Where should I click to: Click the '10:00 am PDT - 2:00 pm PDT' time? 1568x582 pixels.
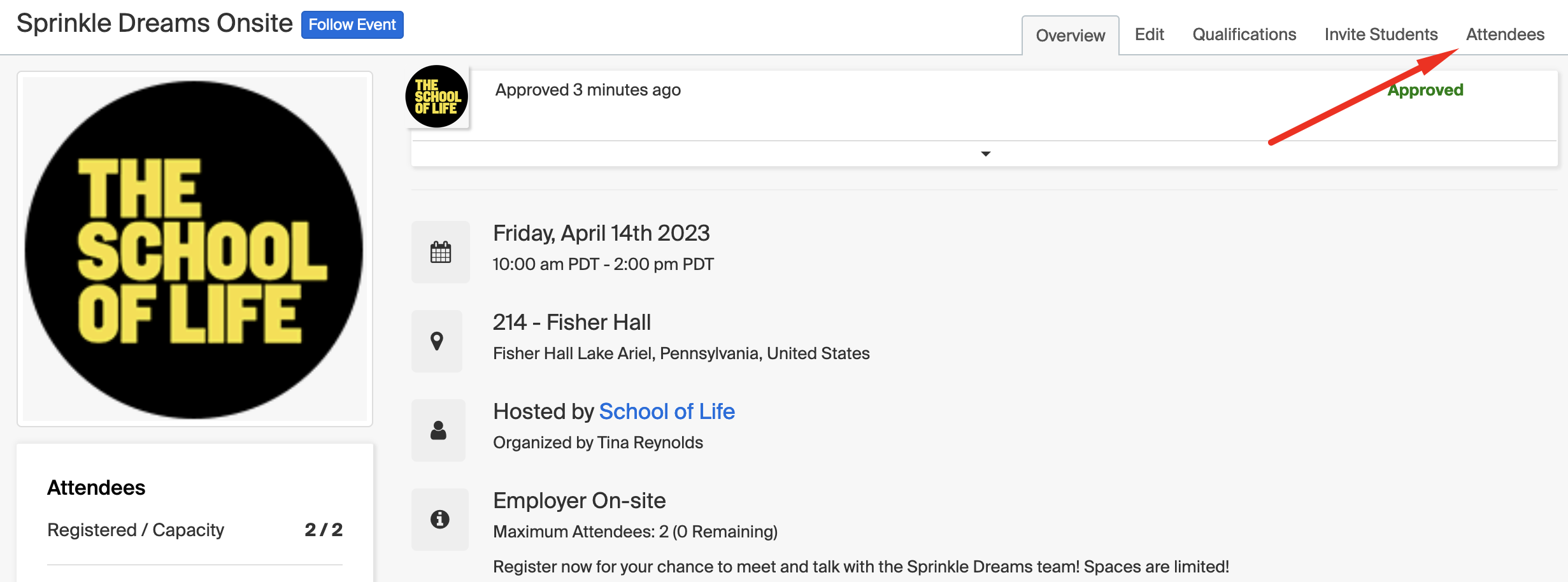pyautogui.click(x=603, y=264)
